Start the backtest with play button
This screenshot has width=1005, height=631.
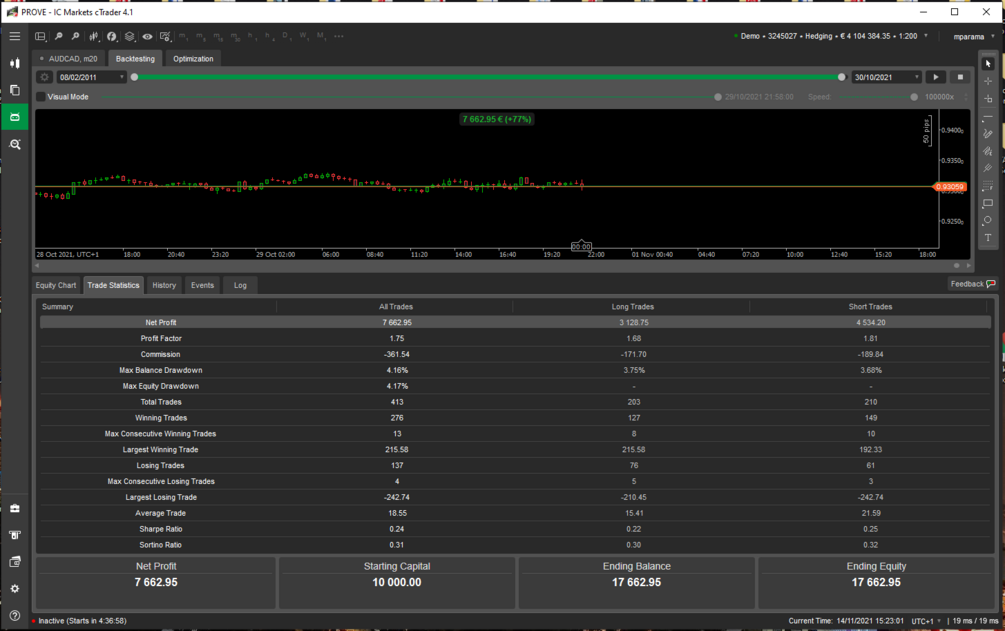pyautogui.click(x=936, y=77)
